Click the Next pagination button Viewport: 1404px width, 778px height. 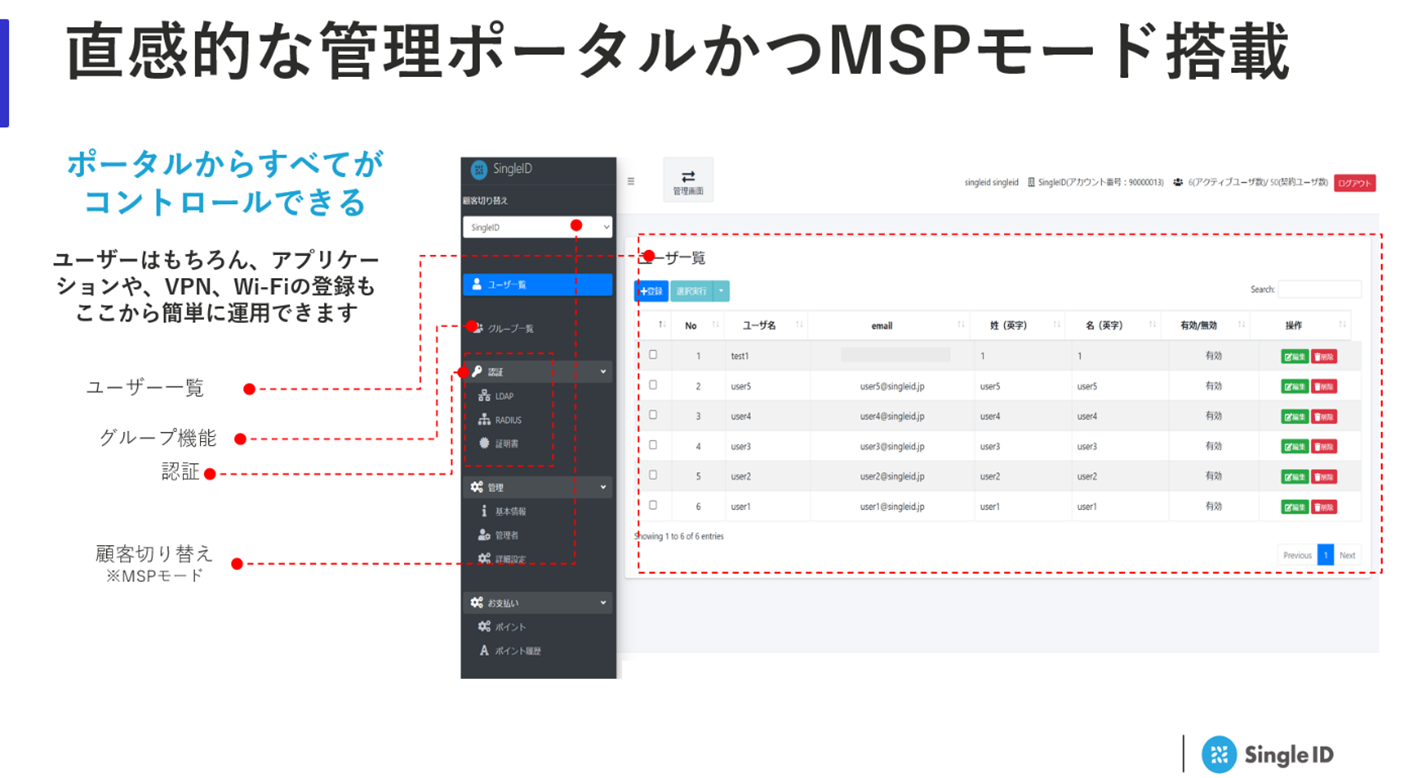tap(1347, 555)
